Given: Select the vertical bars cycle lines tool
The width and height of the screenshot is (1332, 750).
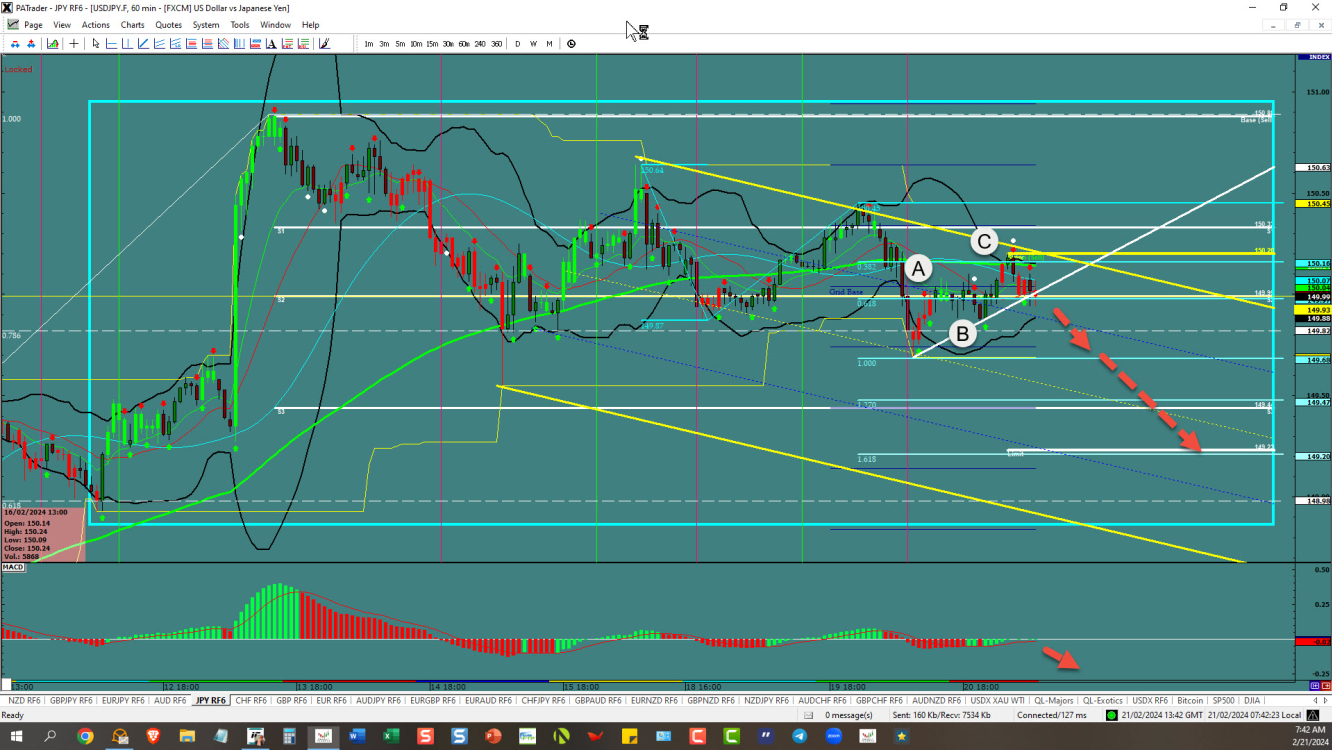Looking at the screenshot, I should click(239, 43).
